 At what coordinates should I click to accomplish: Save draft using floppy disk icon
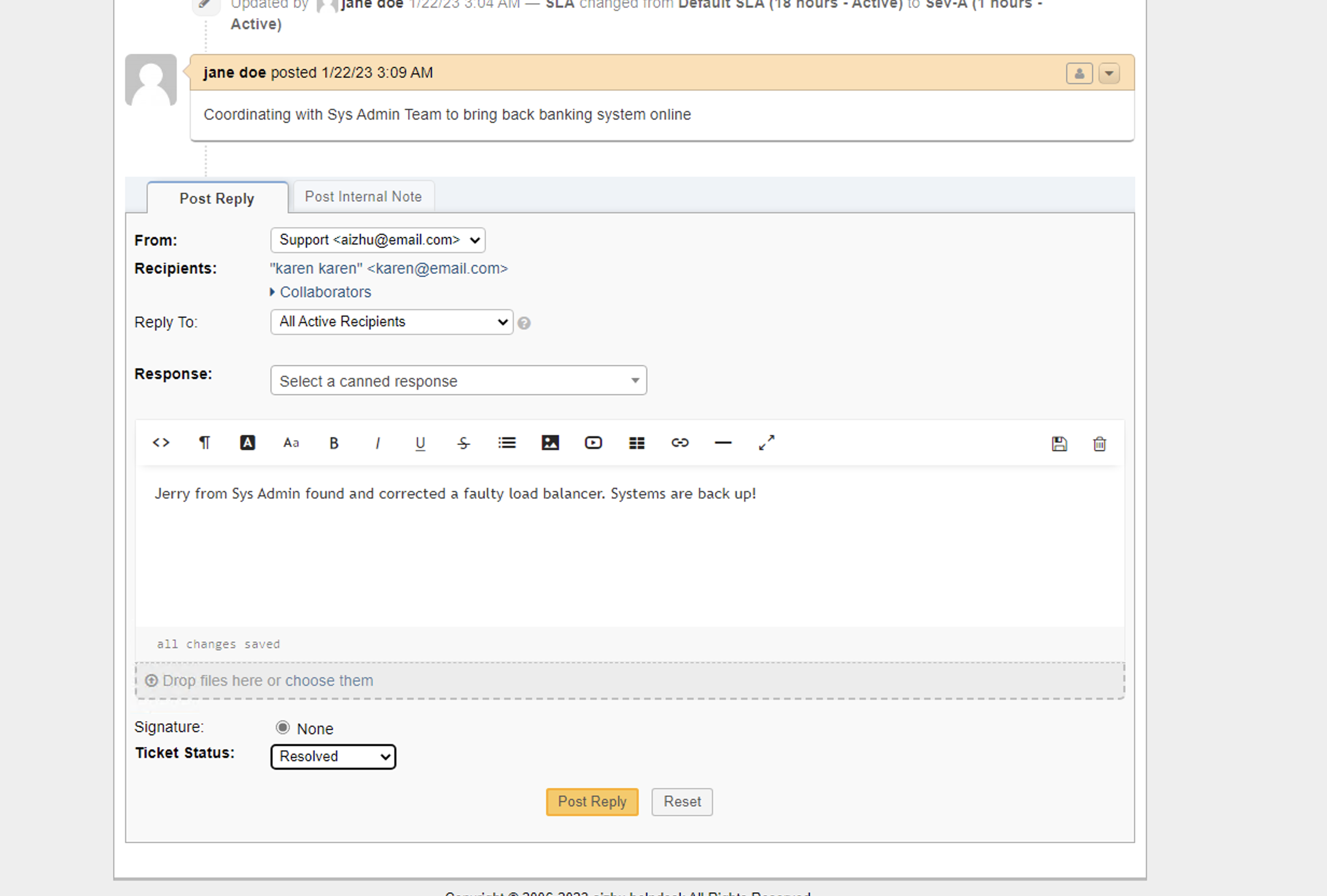(1059, 444)
